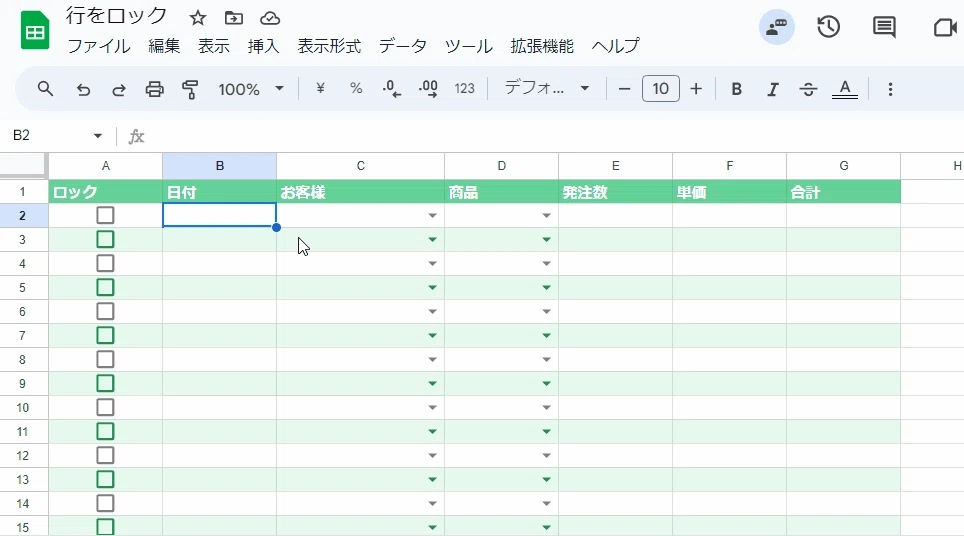
Task: Increase decimal places
Action: tap(428, 89)
